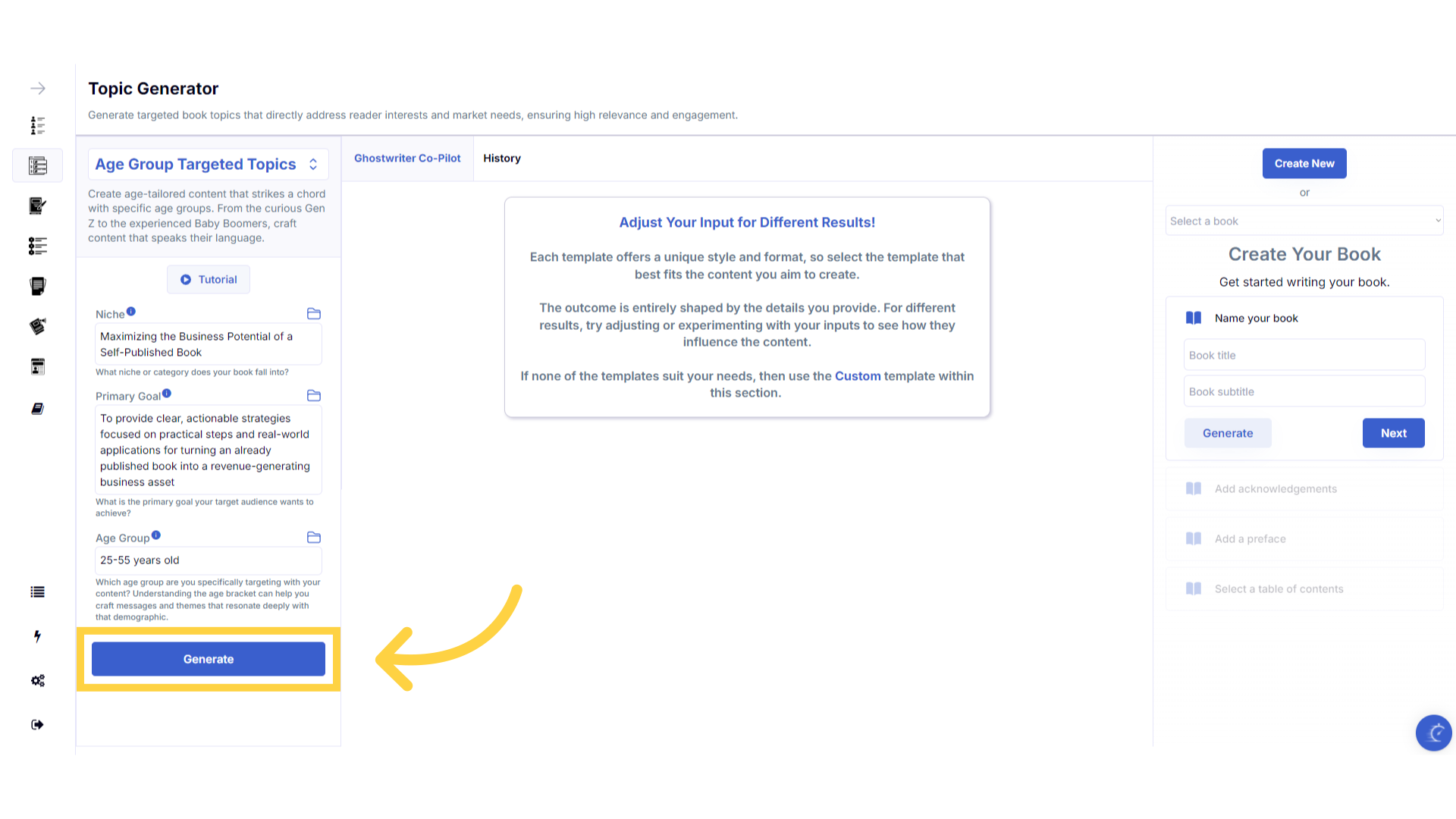Viewport: 1456px width, 819px height.
Task: Switch to the History tab
Action: [x=502, y=158]
